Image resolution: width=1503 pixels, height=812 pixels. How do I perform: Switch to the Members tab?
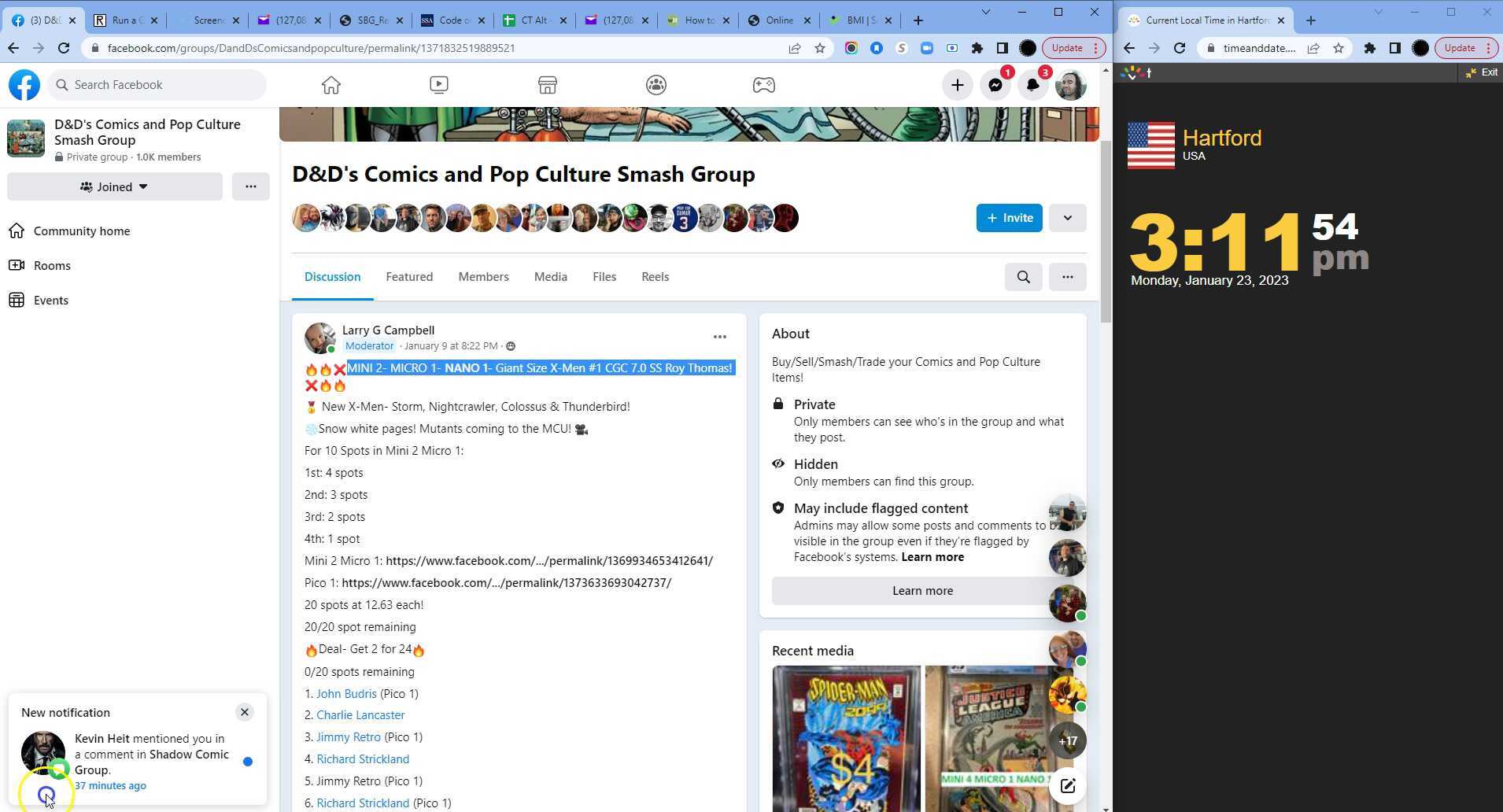pyautogui.click(x=483, y=277)
